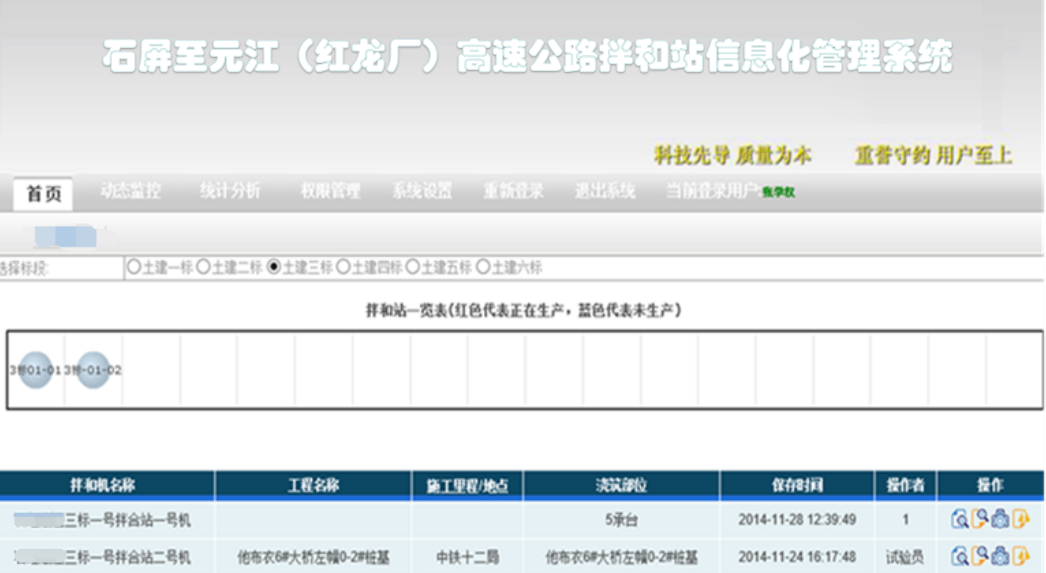The width and height of the screenshot is (1046, 573).
Task: Select the 土建一标 radio button
Action: tap(133, 267)
